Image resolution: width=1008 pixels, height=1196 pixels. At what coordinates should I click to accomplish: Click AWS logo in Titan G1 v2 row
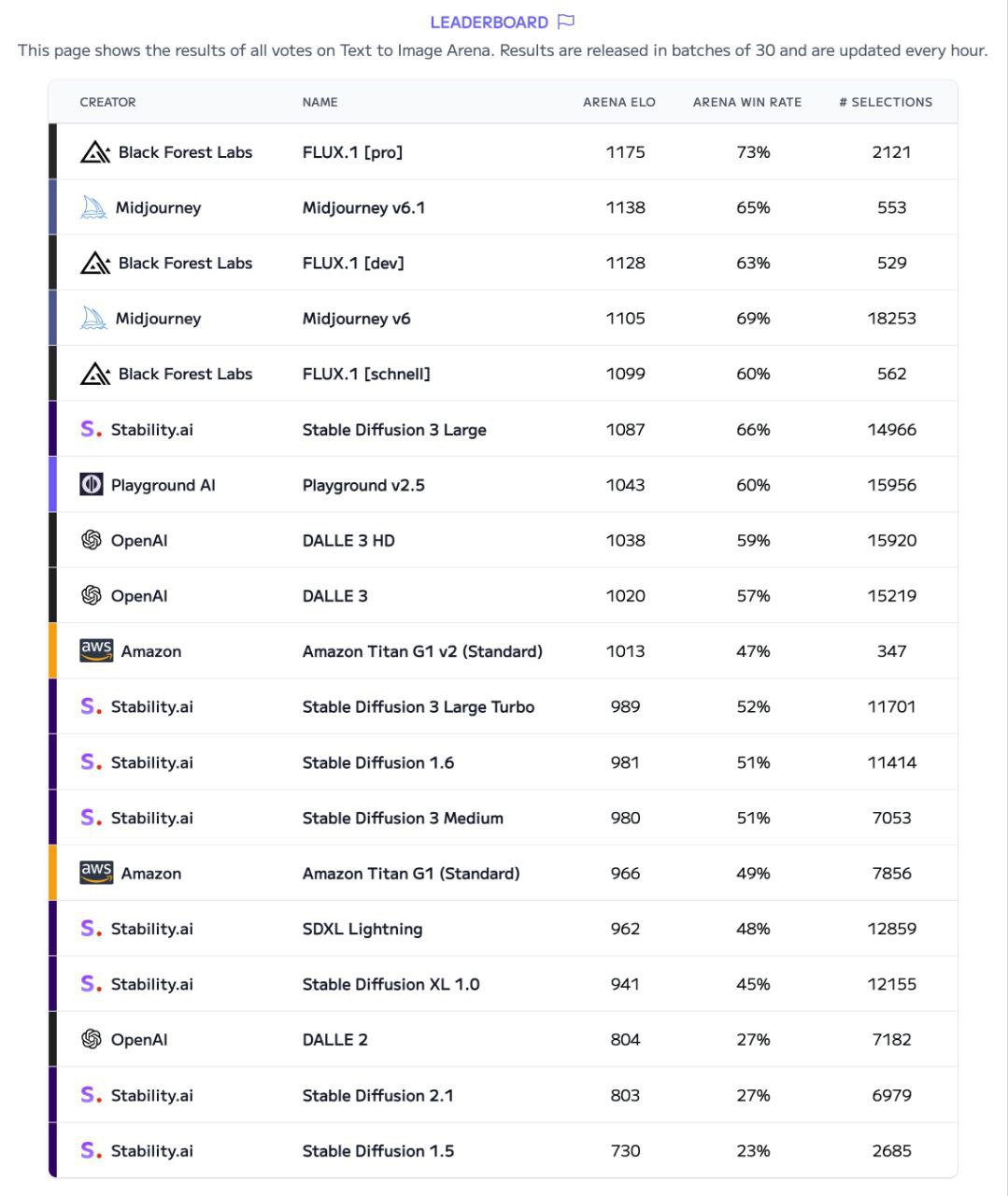pyautogui.click(x=96, y=650)
